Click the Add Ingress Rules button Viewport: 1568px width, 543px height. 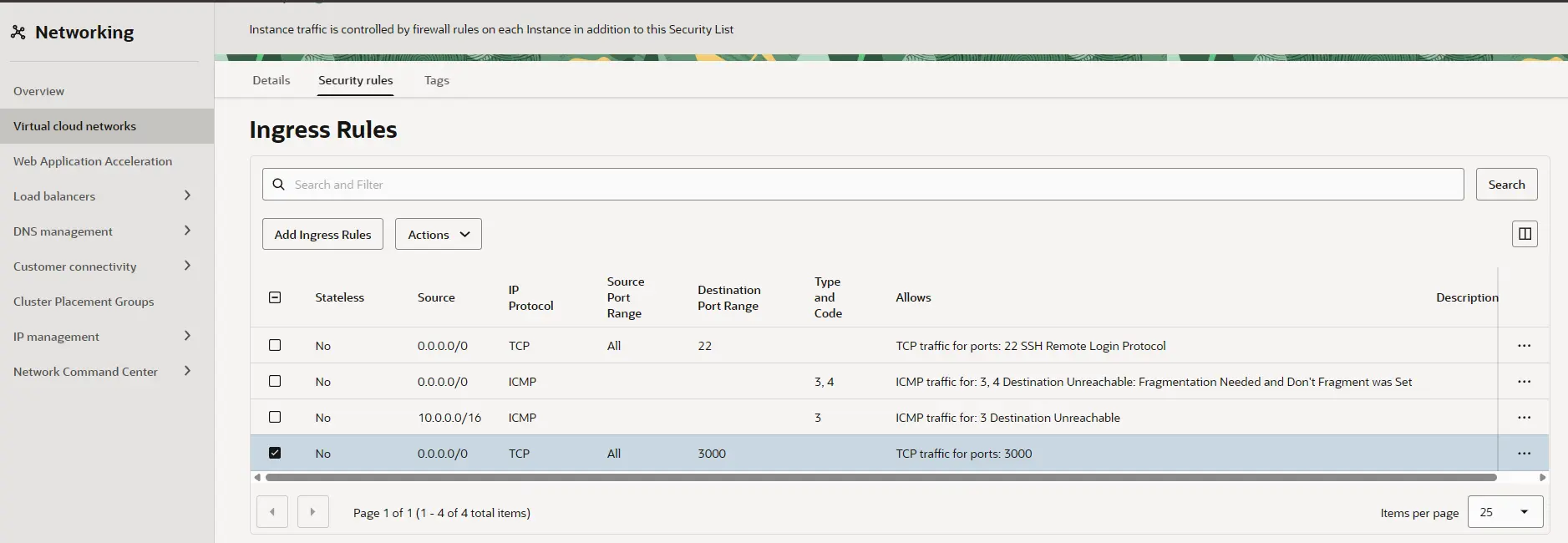pos(322,235)
